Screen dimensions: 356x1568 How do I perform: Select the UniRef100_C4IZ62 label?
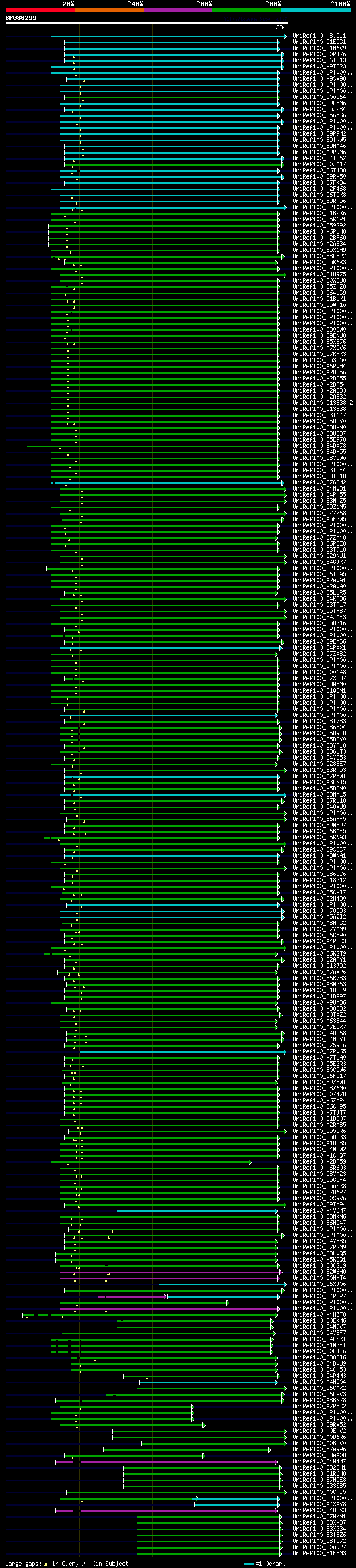click(319, 159)
